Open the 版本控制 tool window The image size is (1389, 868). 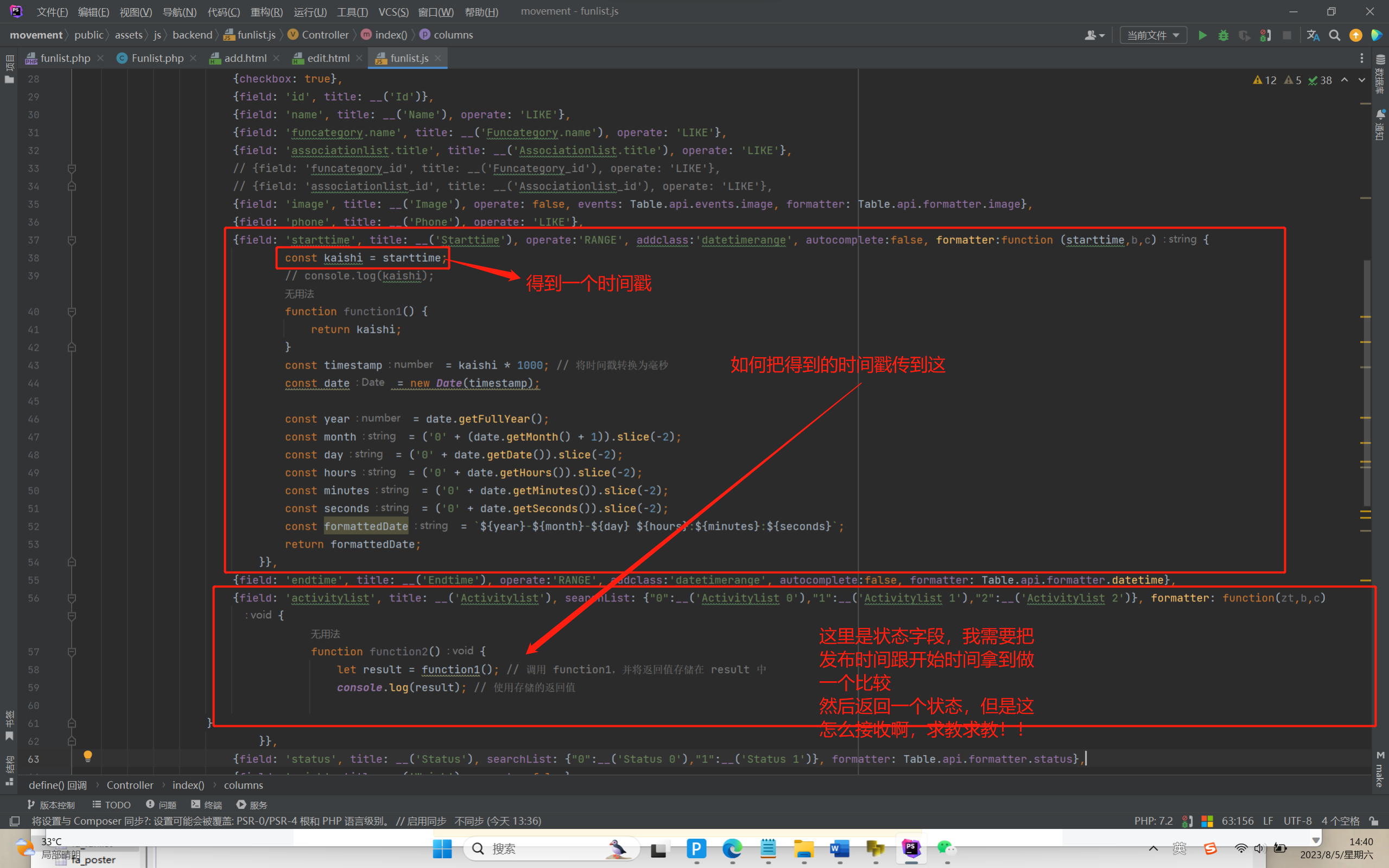(50, 805)
